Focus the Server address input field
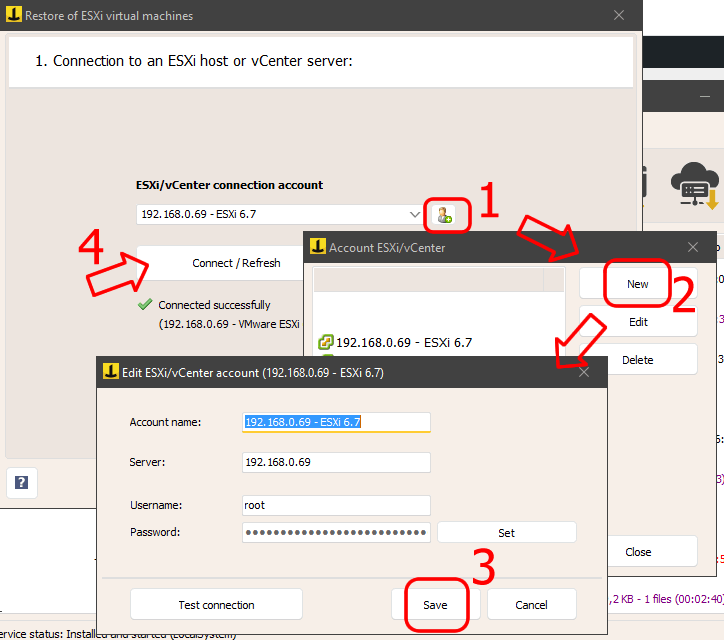 point(336,463)
